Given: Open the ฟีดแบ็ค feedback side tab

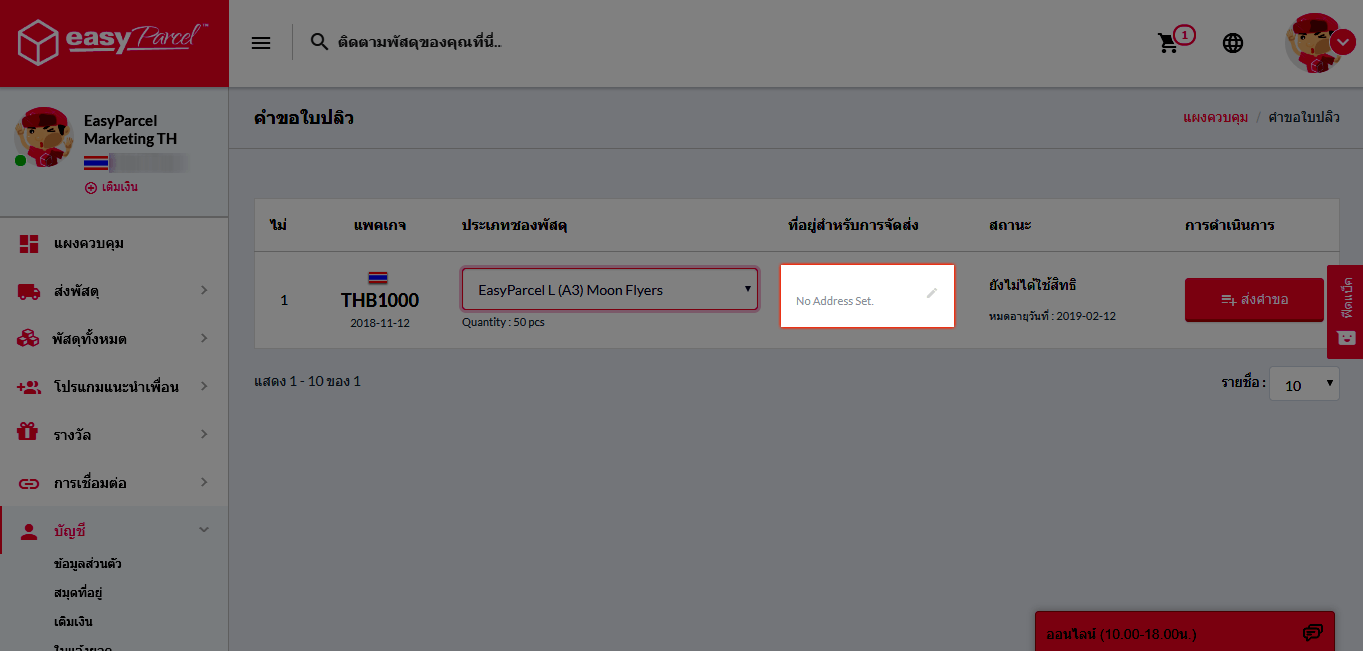Looking at the screenshot, I should click(x=1345, y=311).
